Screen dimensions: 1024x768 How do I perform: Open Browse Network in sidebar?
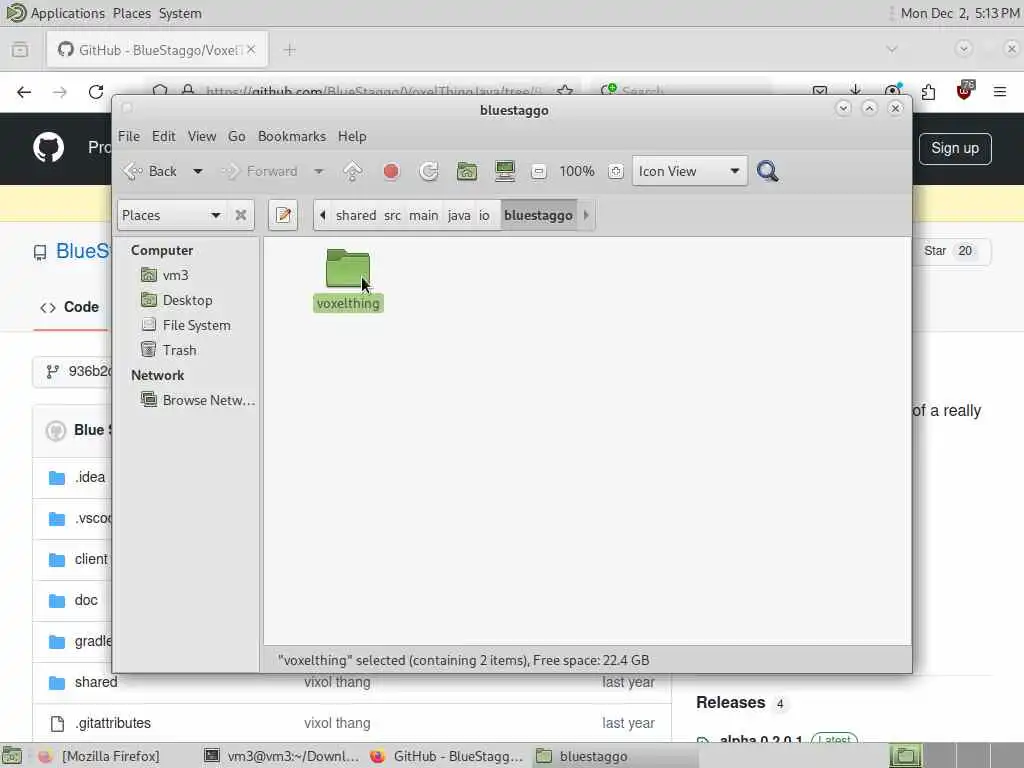tap(198, 400)
